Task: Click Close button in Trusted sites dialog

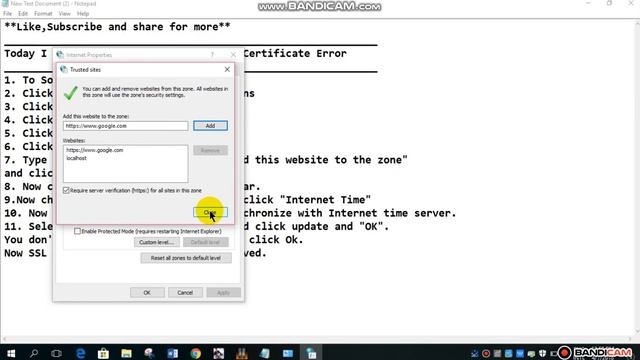Action: pyautogui.click(x=210, y=212)
